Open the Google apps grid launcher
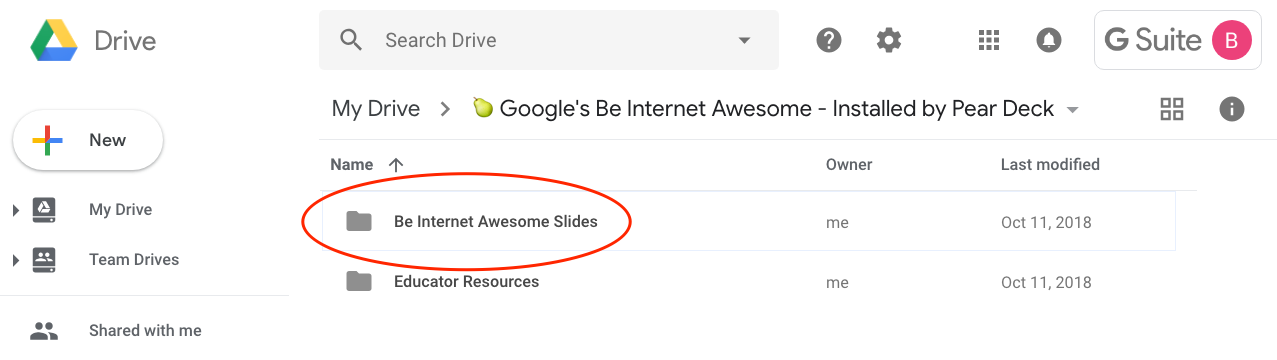 coord(988,40)
